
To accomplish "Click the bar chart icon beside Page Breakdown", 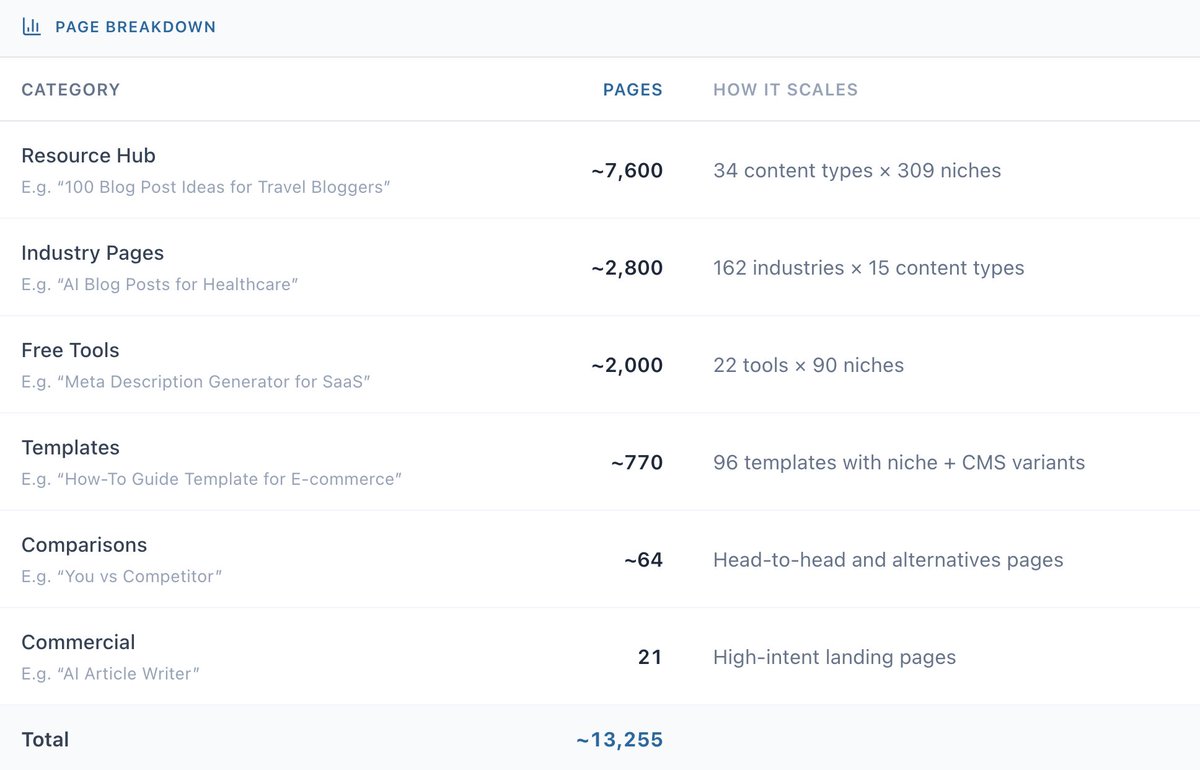I will pos(32,27).
